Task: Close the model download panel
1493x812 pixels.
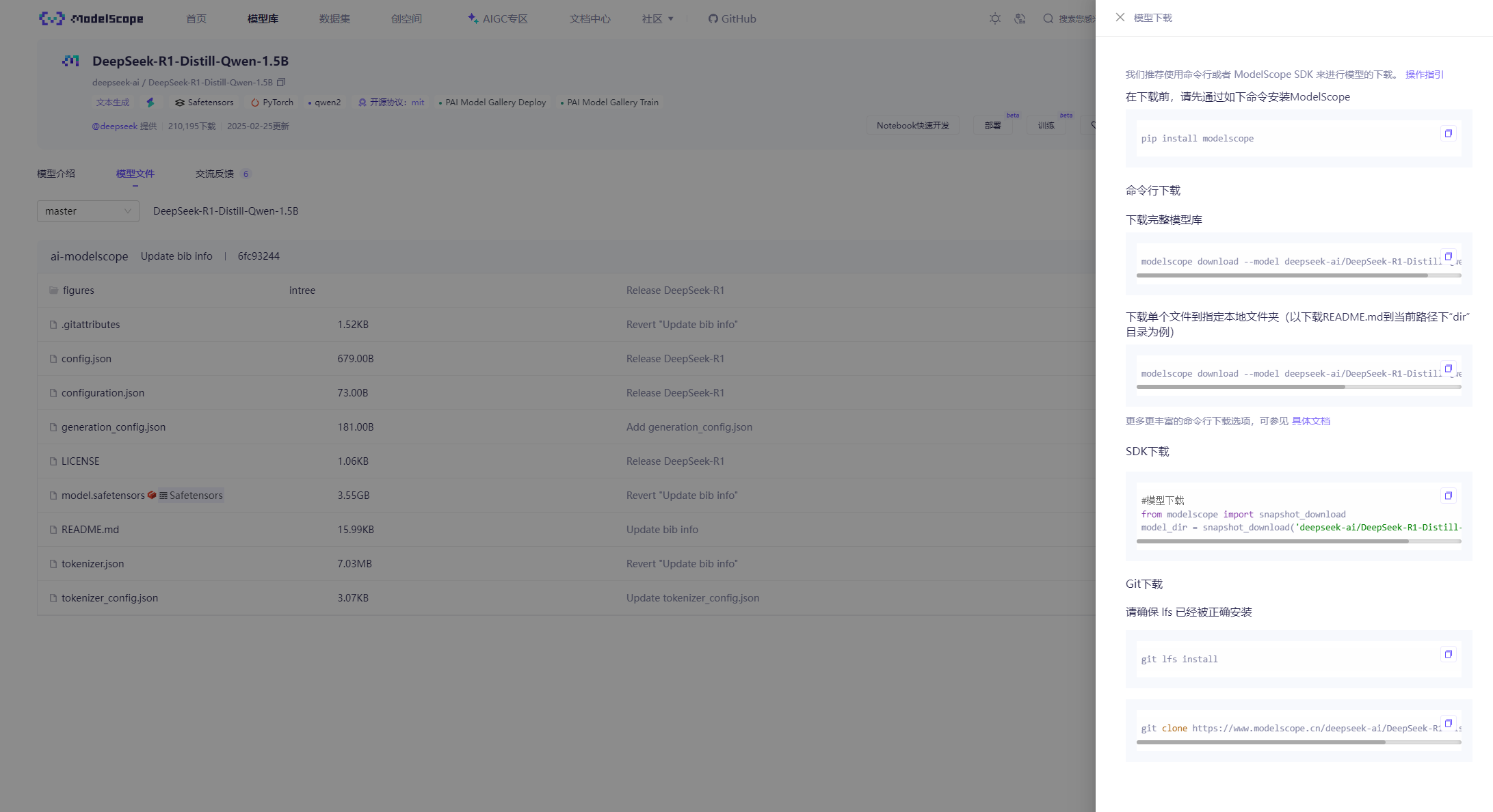Action: (x=1120, y=17)
